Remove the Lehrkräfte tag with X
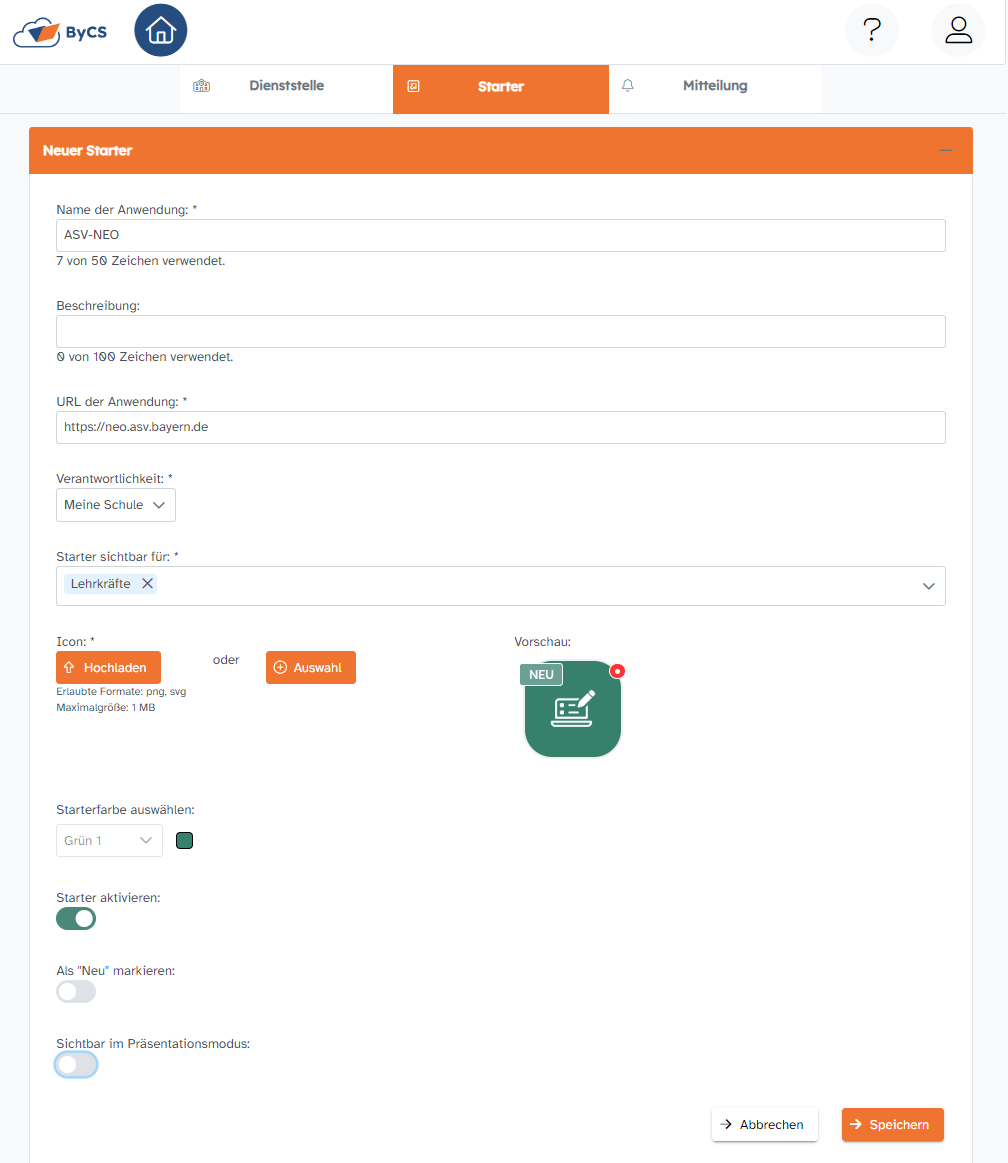 (x=147, y=584)
